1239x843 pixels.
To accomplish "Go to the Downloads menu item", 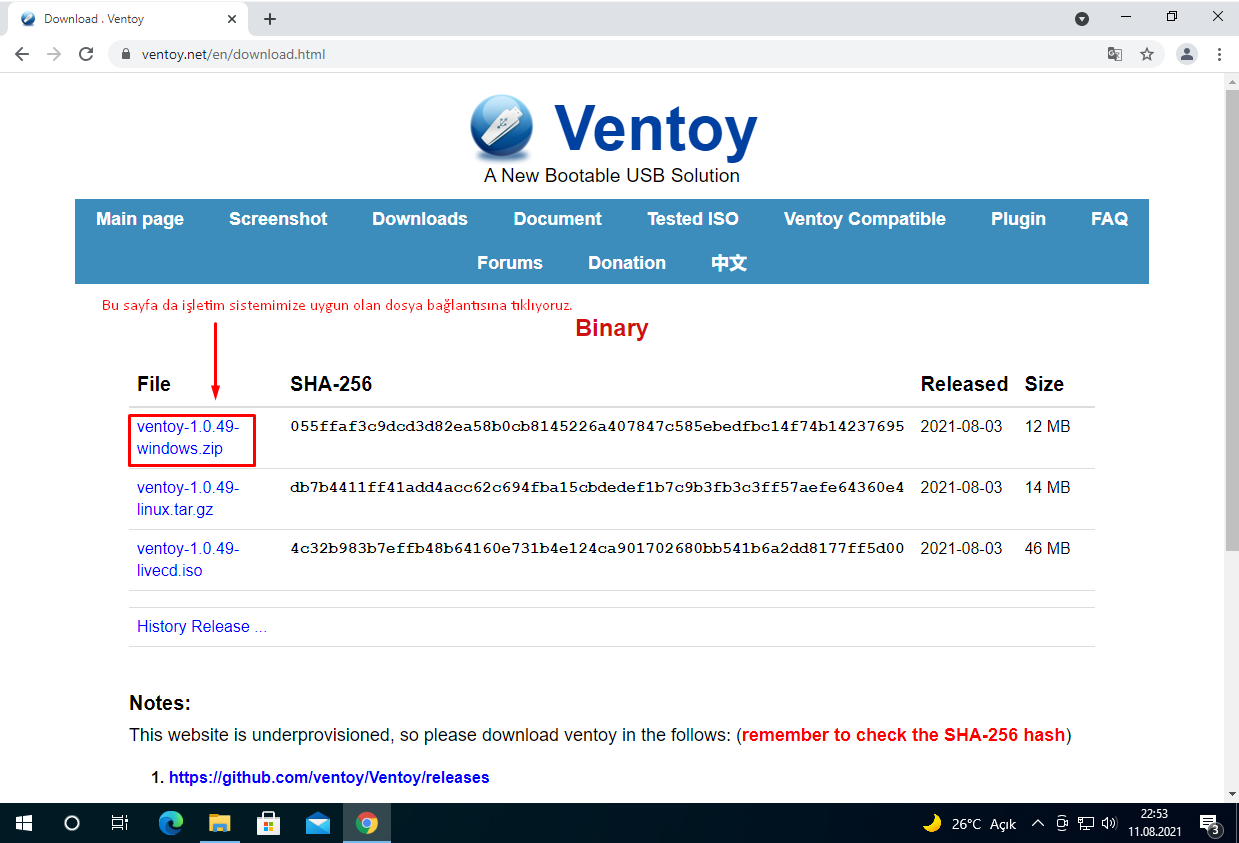I will (420, 219).
